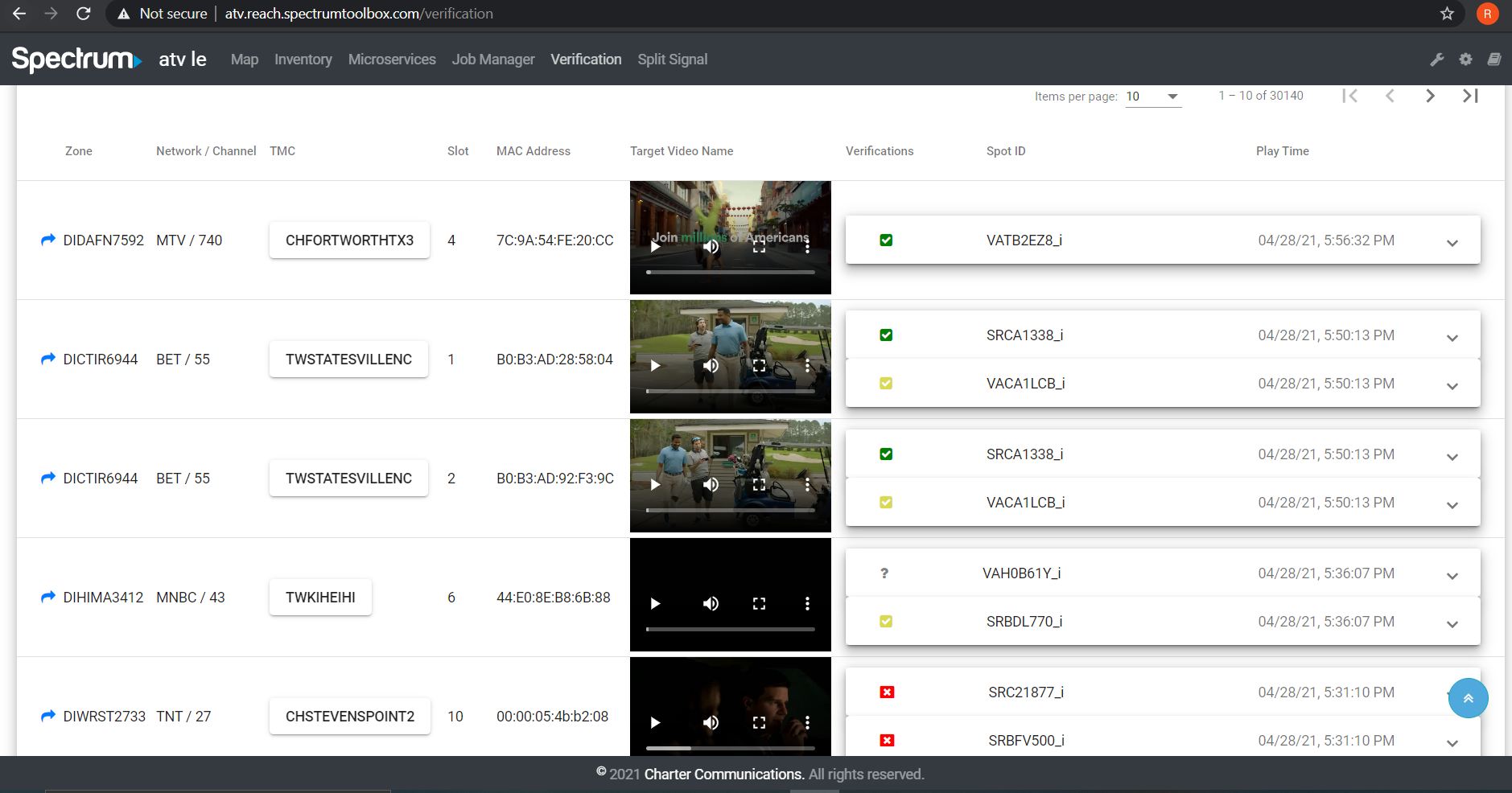Bookmark this page with the star
1512x793 pixels.
coord(1447,14)
